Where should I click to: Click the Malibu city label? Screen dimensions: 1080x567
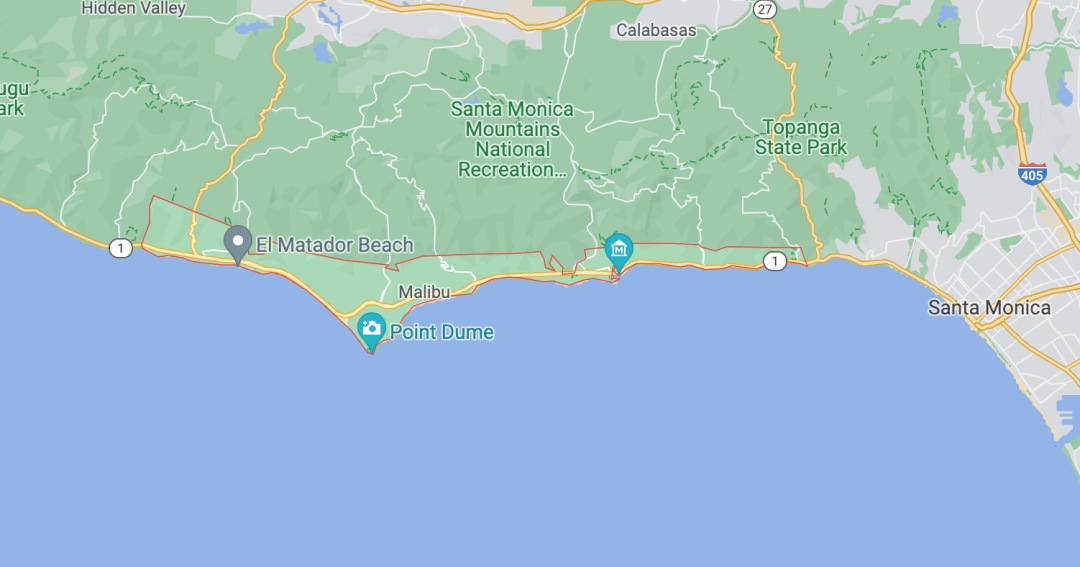[x=424, y=292]
